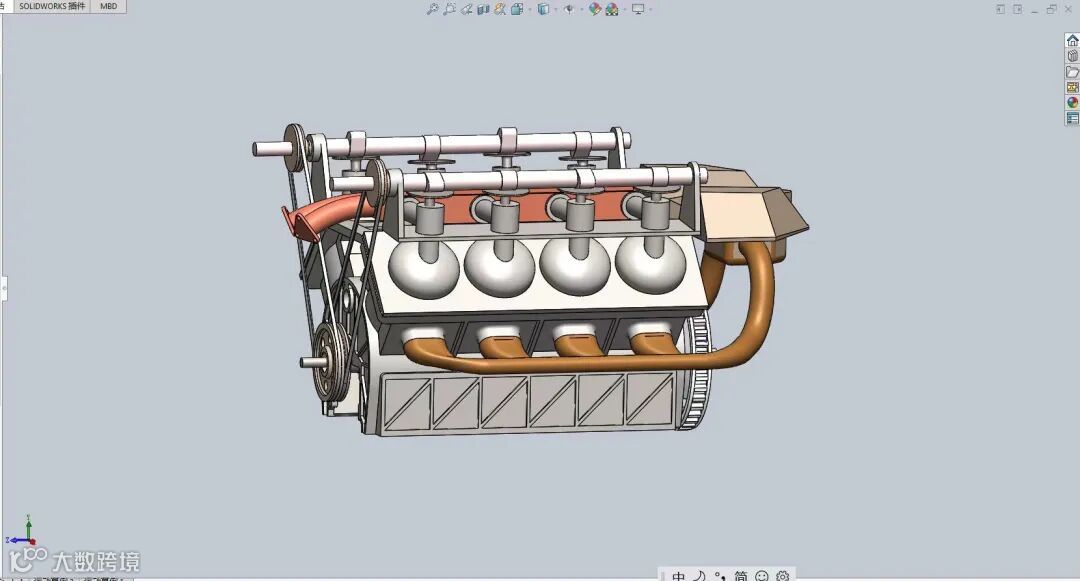The image size is (1080, 581).
Task: Open the SOLIDWORKS Resources home tab
Action: 1072,40
